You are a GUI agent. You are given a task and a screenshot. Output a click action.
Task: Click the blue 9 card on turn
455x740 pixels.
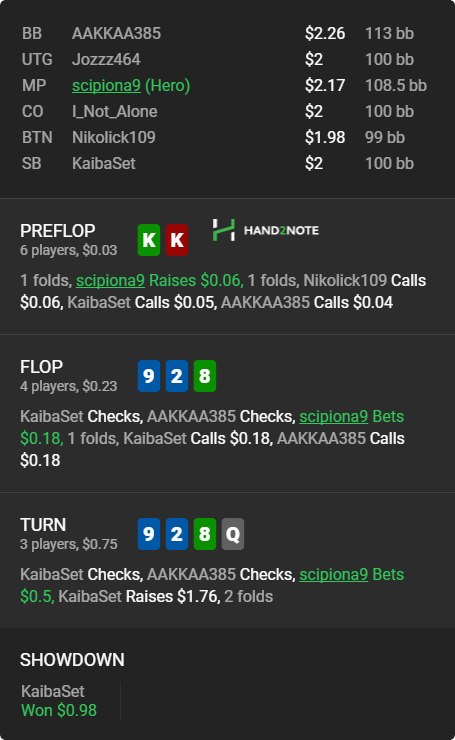point(149,534)
